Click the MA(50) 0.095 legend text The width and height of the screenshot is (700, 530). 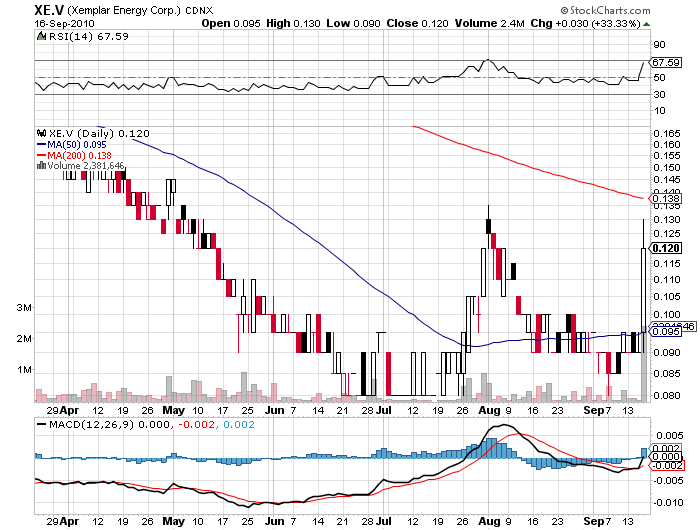[77, 144]
